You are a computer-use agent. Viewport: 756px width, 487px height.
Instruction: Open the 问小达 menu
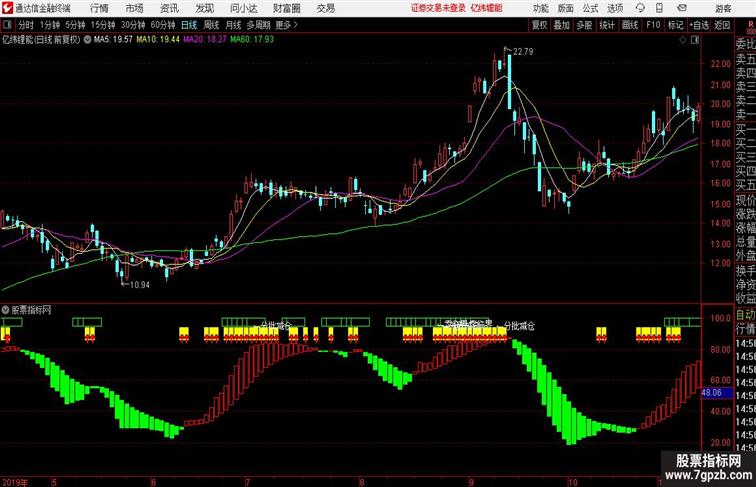(x=243, y=8)
